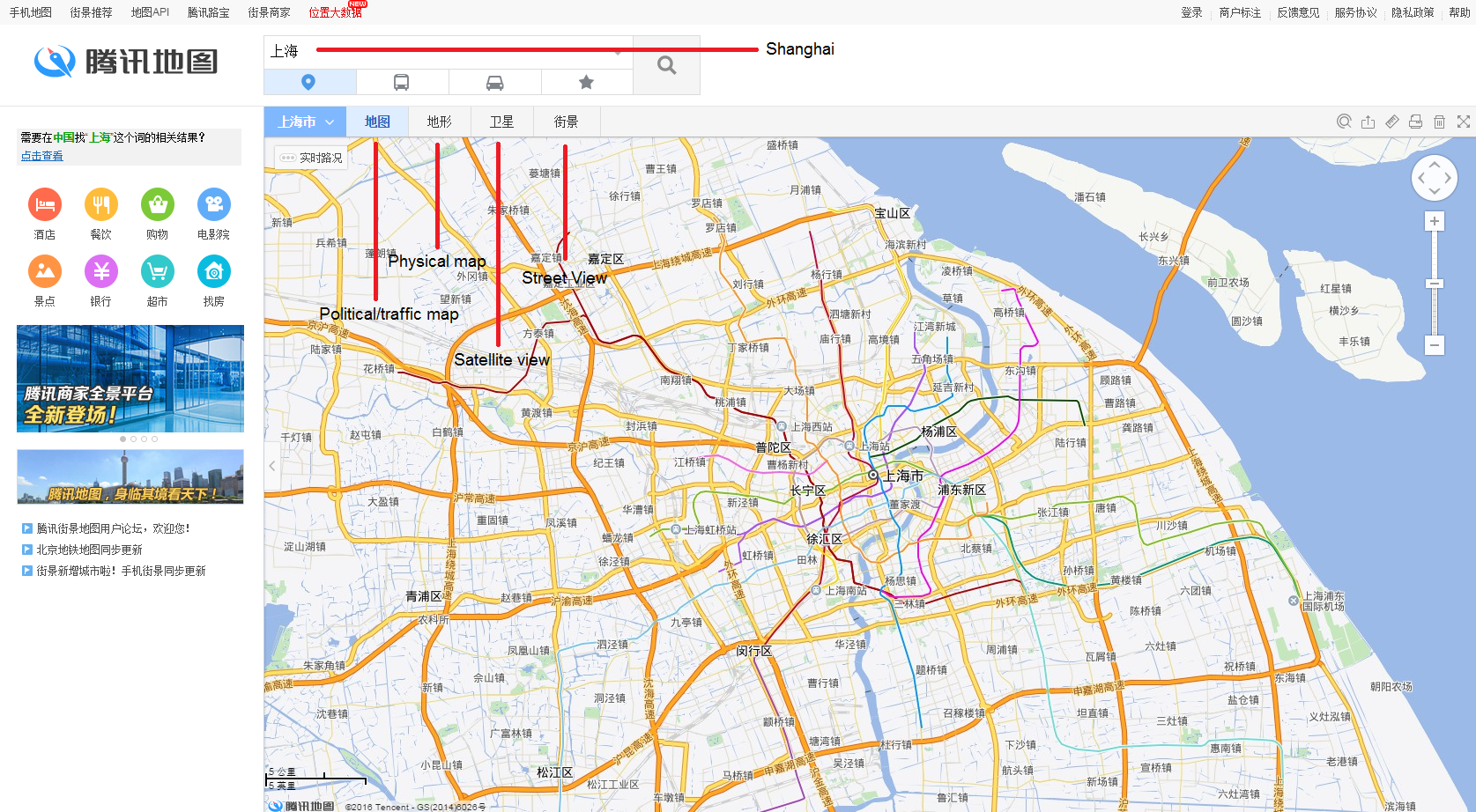Open the hotel (酒店) category icon
The height and width of the screenshot is (812, 1476).
click(45, 205)
